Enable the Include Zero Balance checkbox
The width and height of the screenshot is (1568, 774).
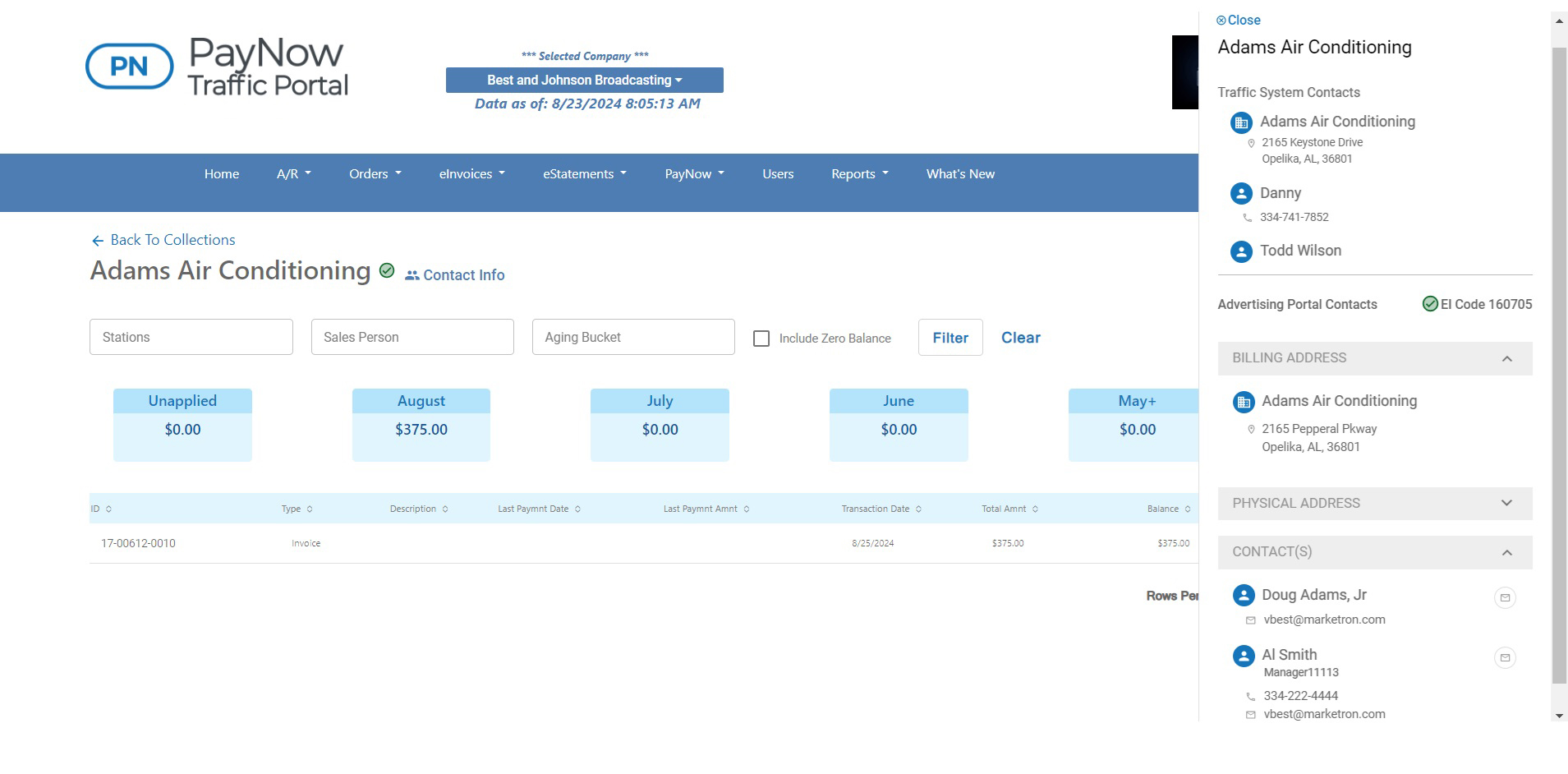click(x=761, y=339)
